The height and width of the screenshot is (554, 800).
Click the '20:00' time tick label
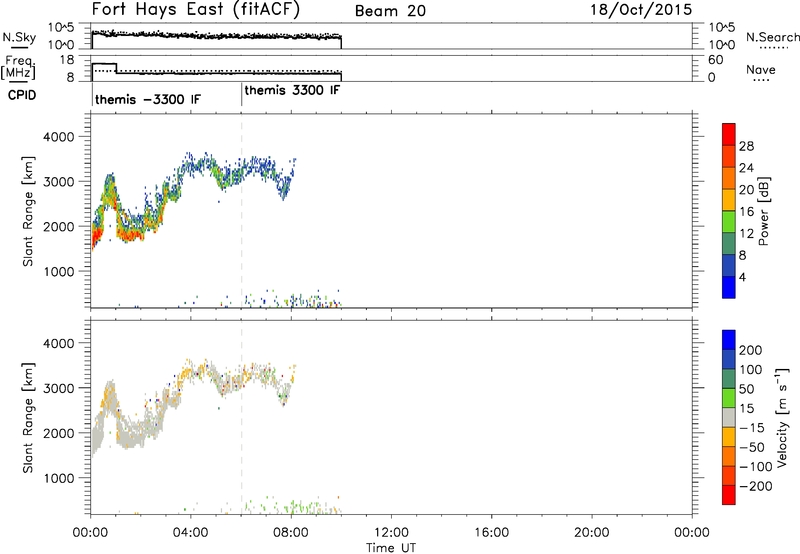[592, 533]
